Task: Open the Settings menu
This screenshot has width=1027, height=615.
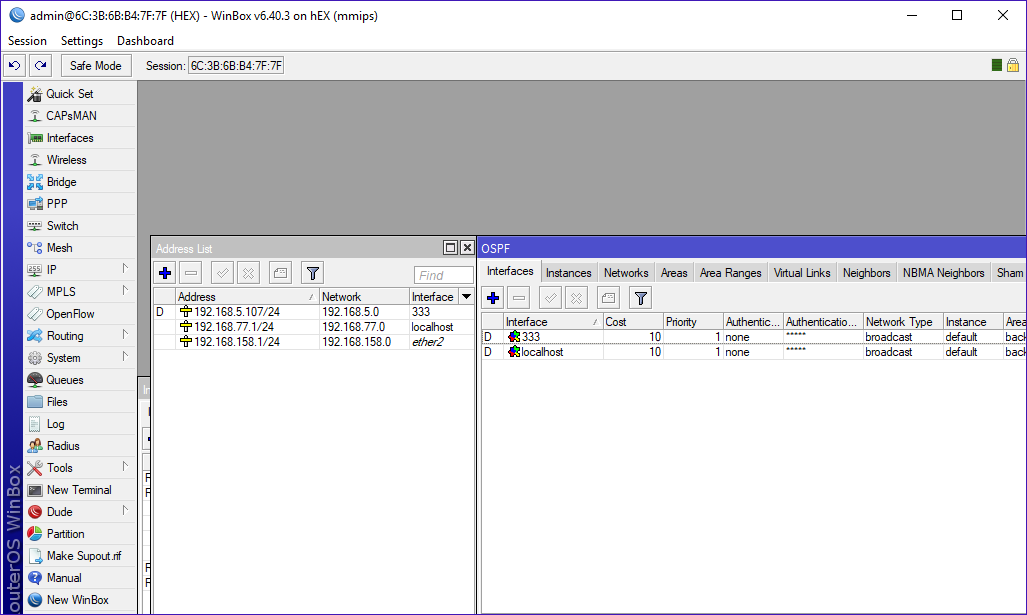Action: [x=82, y=41]
